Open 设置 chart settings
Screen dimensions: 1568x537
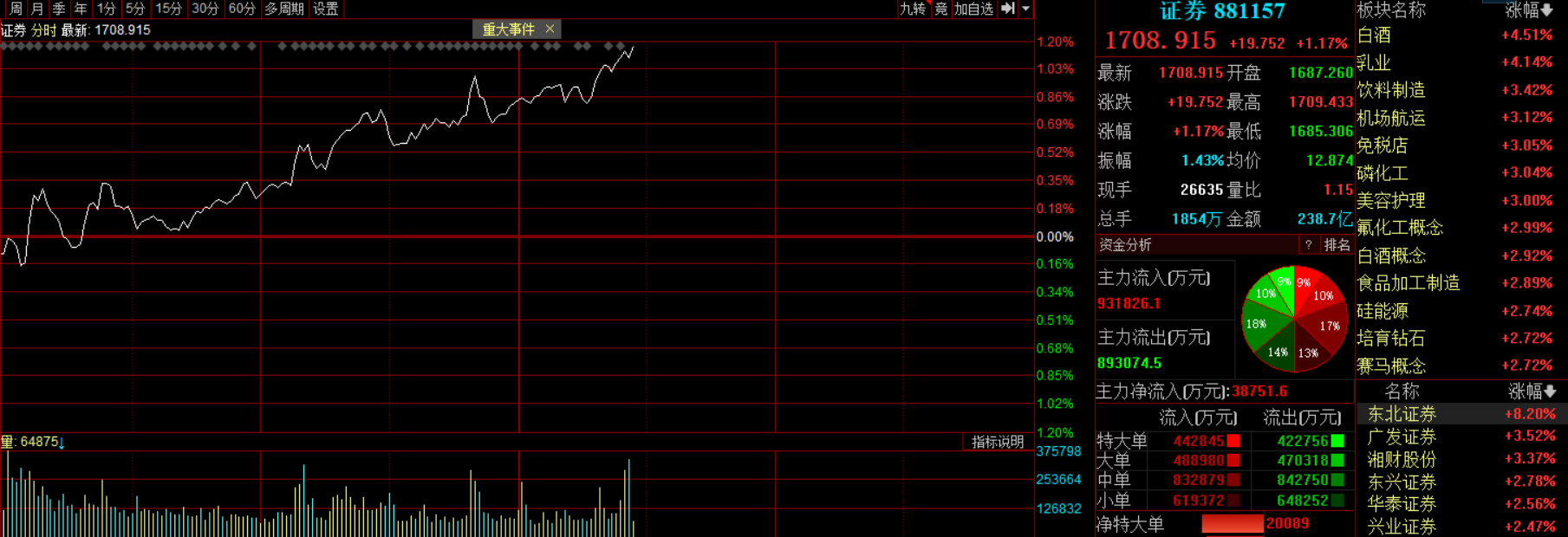coord(326,9)
